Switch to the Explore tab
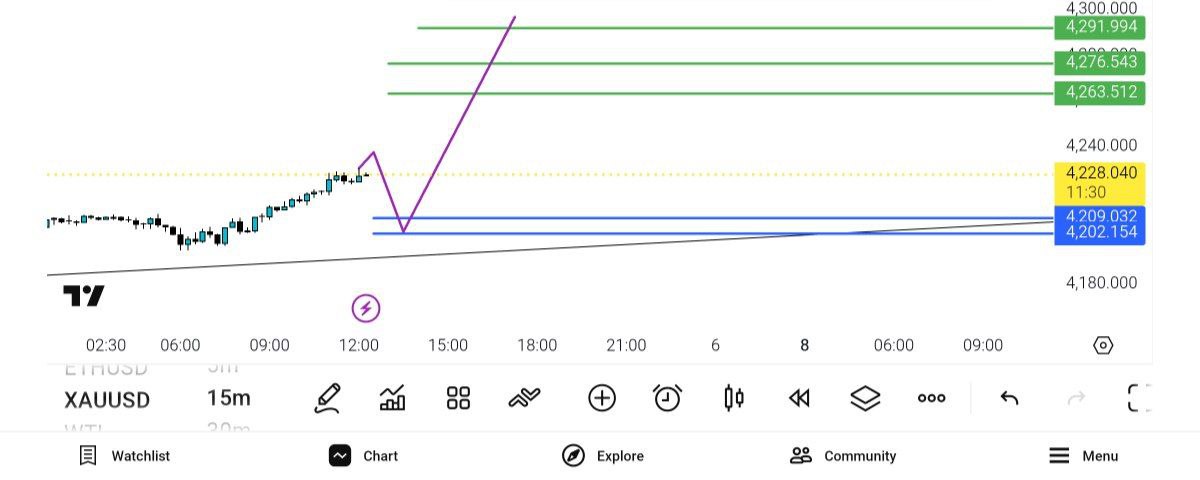Screen dimensions: 1200x480 point(602,456)
